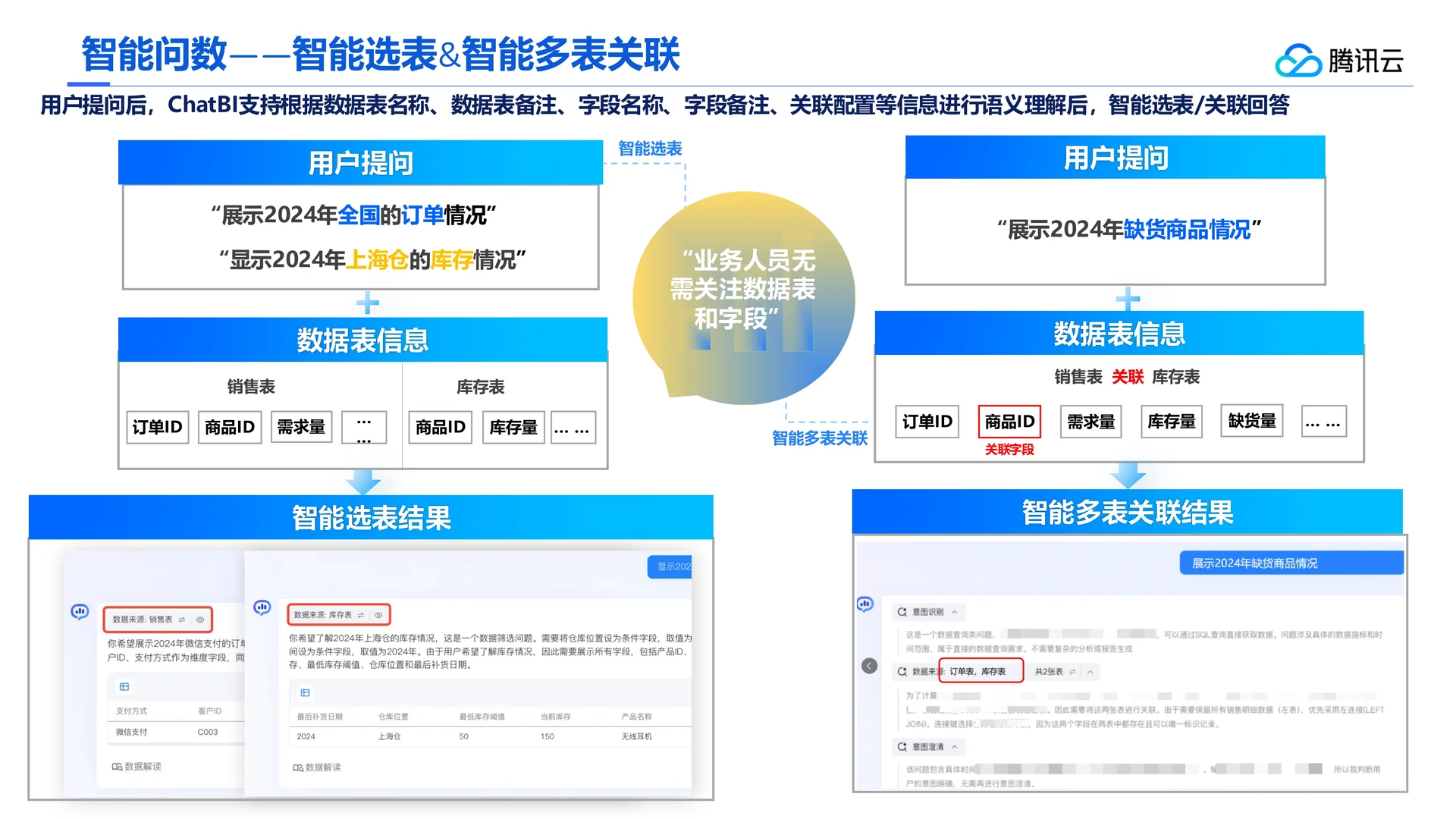Click the circular back arrow on the result panel edge
Viewport: 1456px width, 819px height.
(868, 665)
